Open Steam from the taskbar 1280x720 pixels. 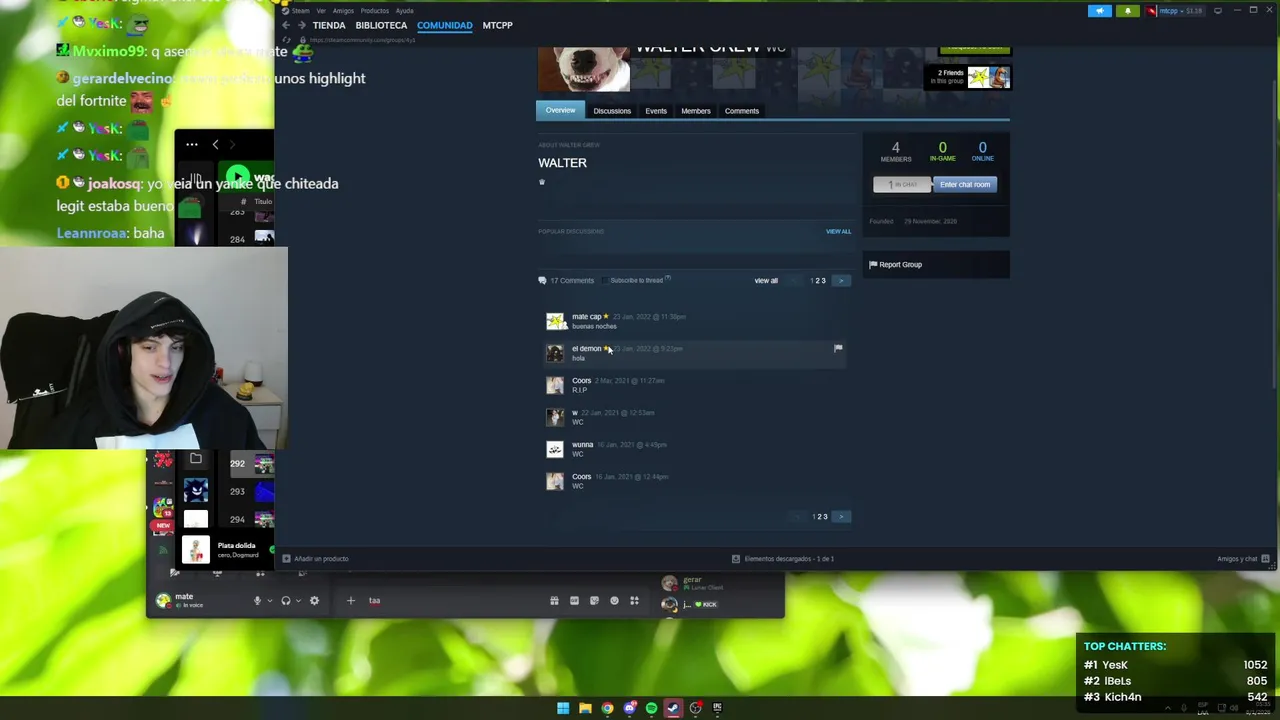coord(673,708)
